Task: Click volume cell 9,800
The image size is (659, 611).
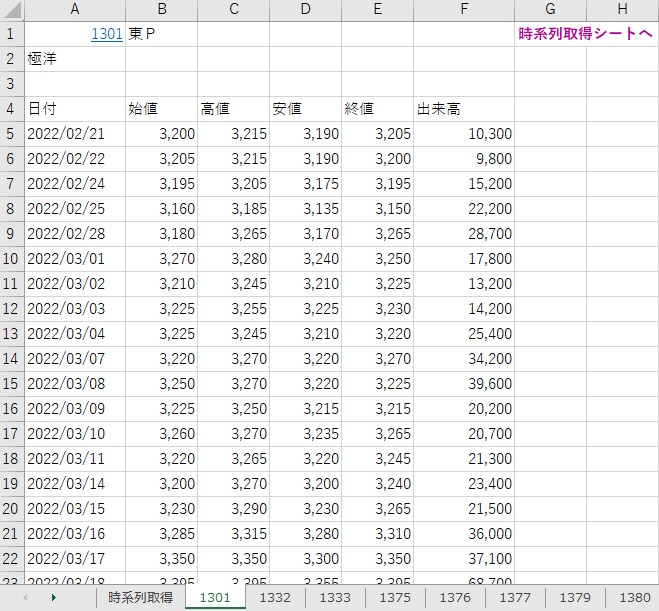Action: (x=464, y=159)
